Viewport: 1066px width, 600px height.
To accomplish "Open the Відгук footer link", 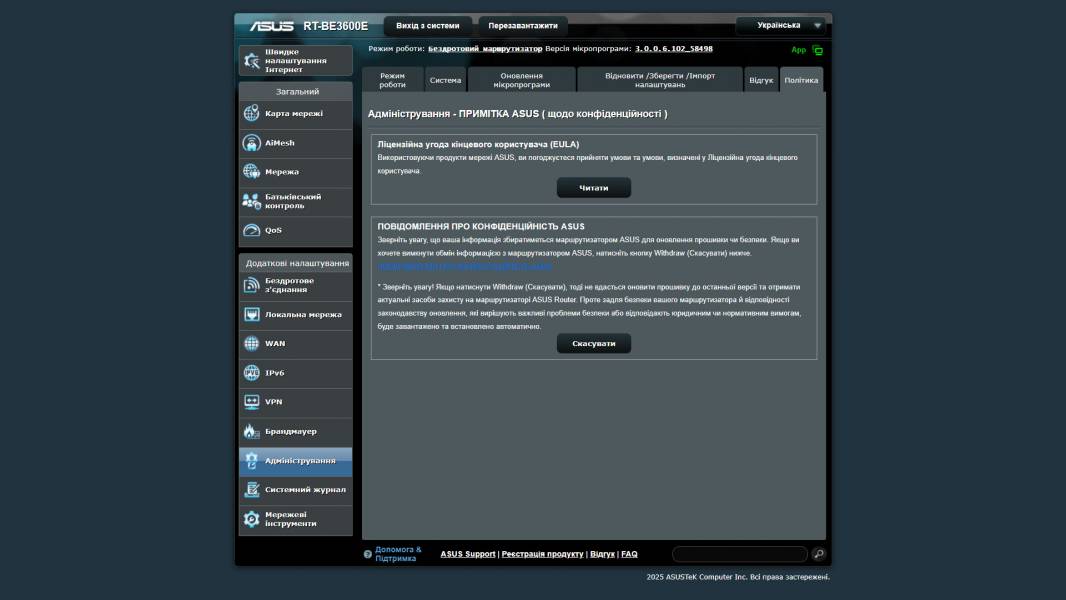I will pyautogui.click(x=602, y=554).
